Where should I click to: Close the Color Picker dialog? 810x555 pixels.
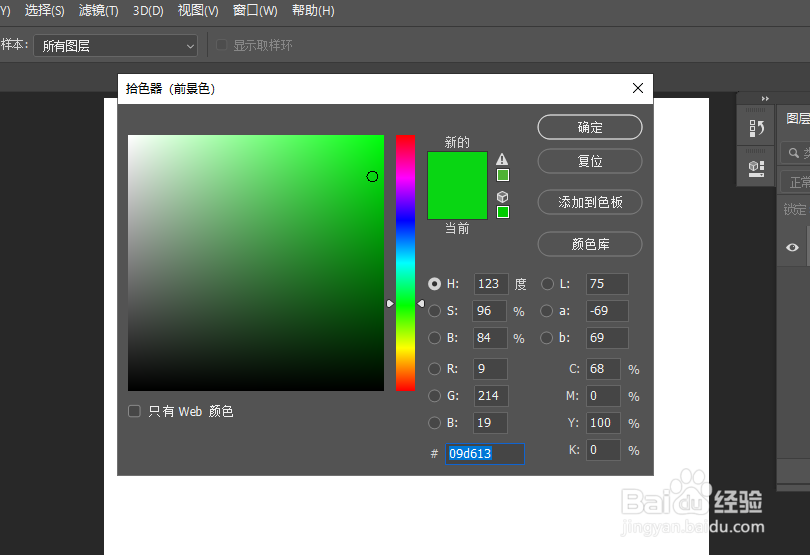click(x=638, y=88)
